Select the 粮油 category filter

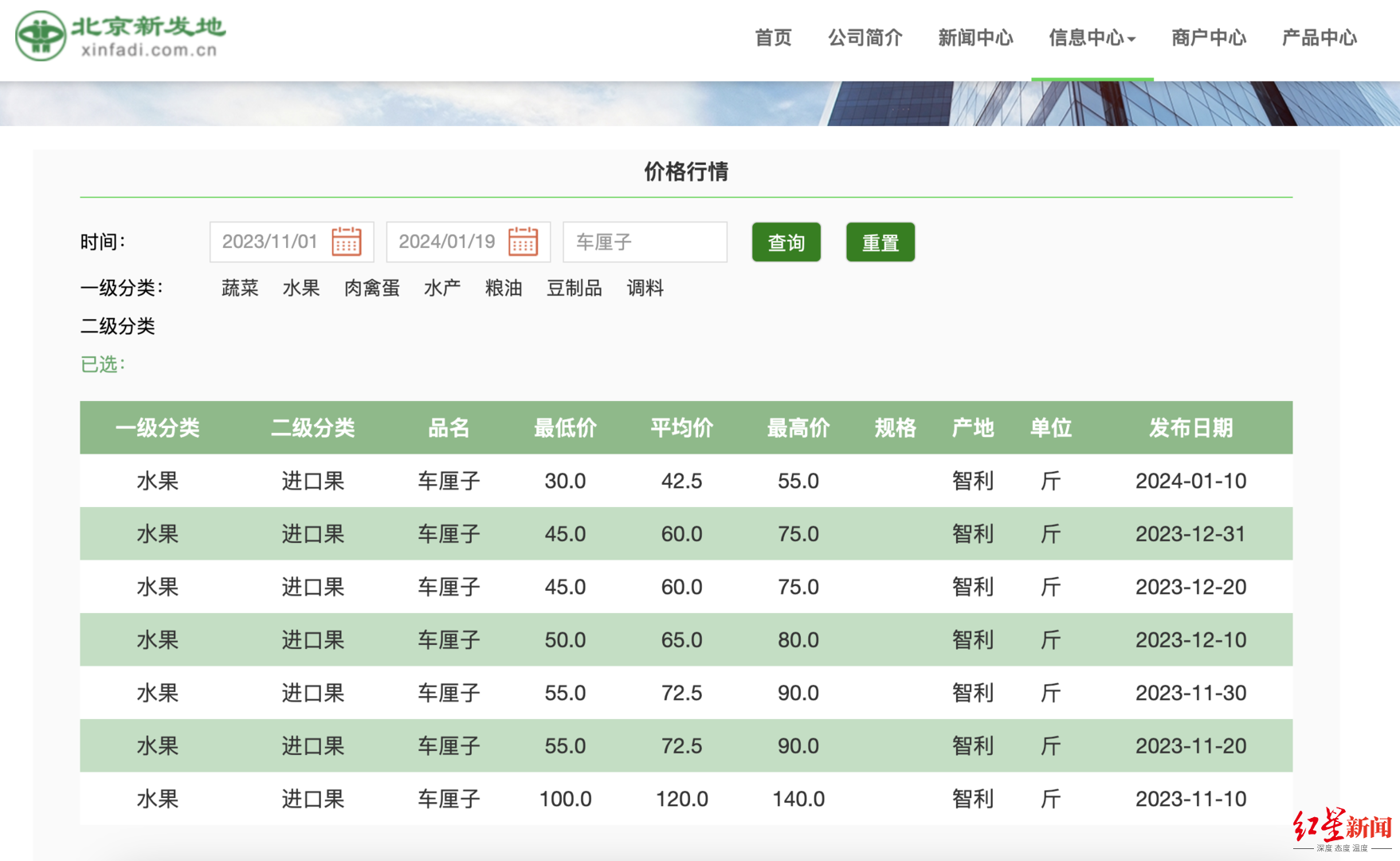[504, 289]
